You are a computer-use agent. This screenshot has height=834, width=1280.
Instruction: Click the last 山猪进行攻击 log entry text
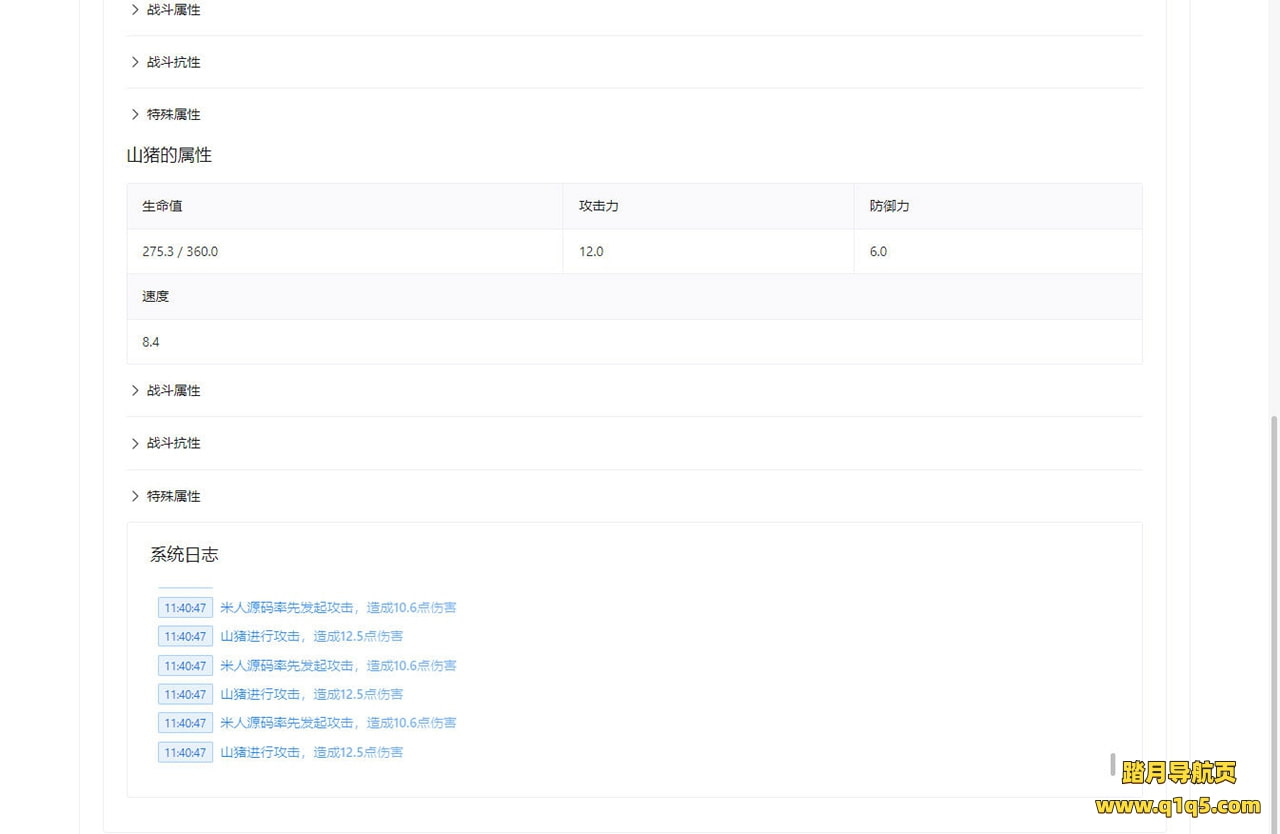coord(311,752)
